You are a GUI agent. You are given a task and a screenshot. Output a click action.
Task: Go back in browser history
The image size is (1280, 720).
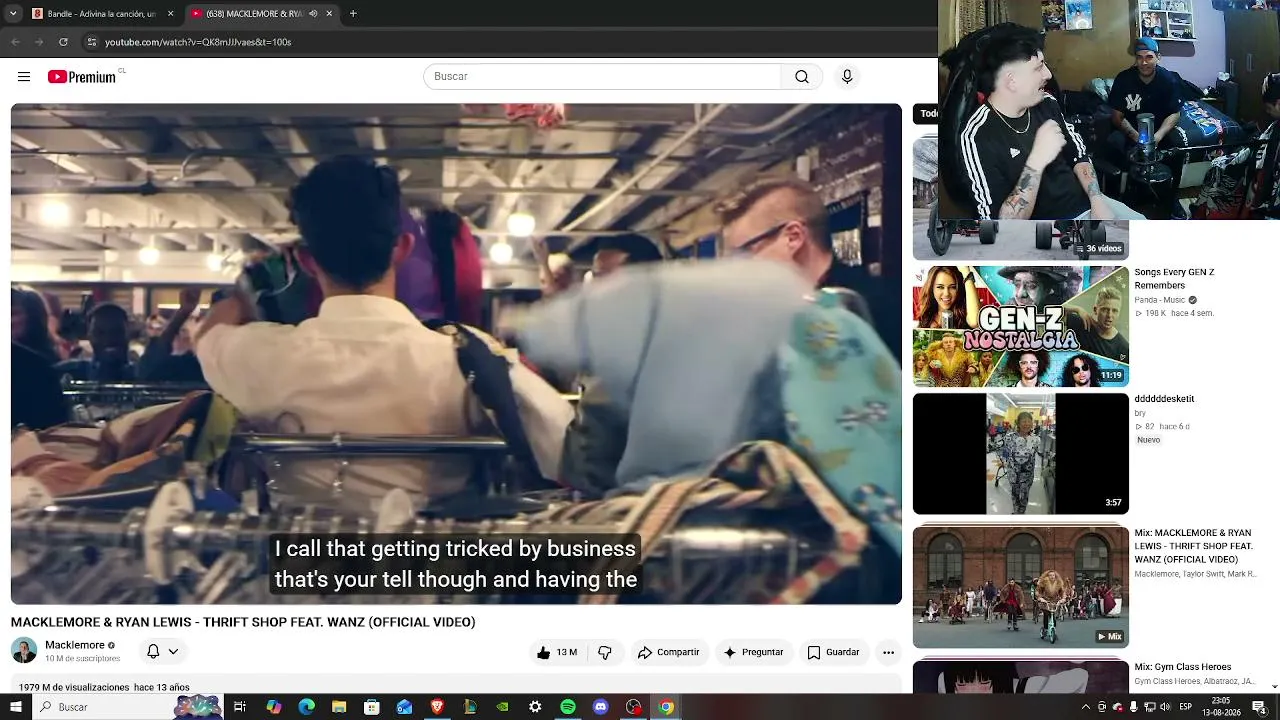click(15, 42)
